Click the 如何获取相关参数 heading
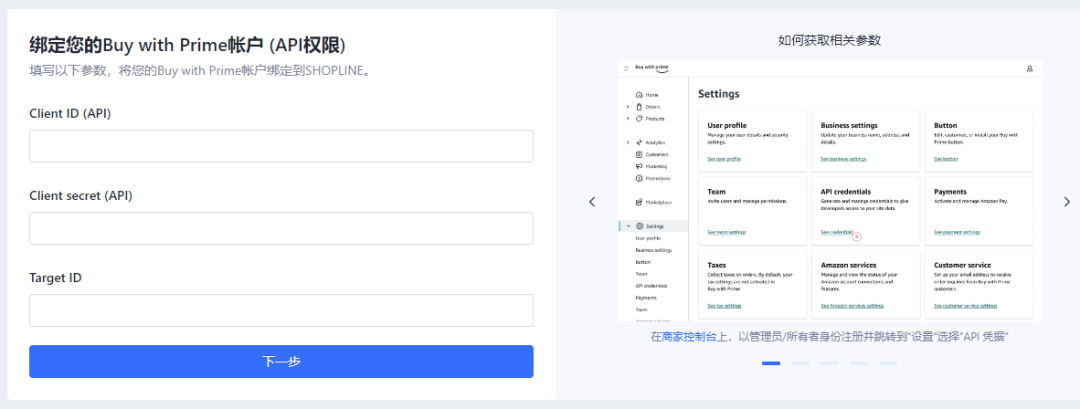The width and height of the screenshot is (1080, 409). pyautogui.click(x=829, y=41)
